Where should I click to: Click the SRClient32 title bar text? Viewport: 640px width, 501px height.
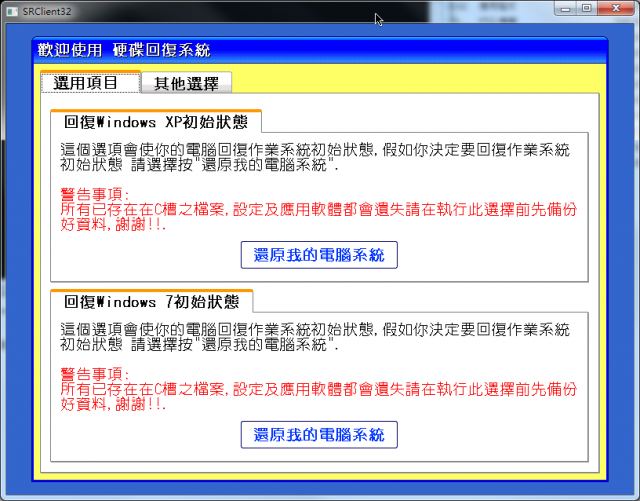(x=47, y=11)
